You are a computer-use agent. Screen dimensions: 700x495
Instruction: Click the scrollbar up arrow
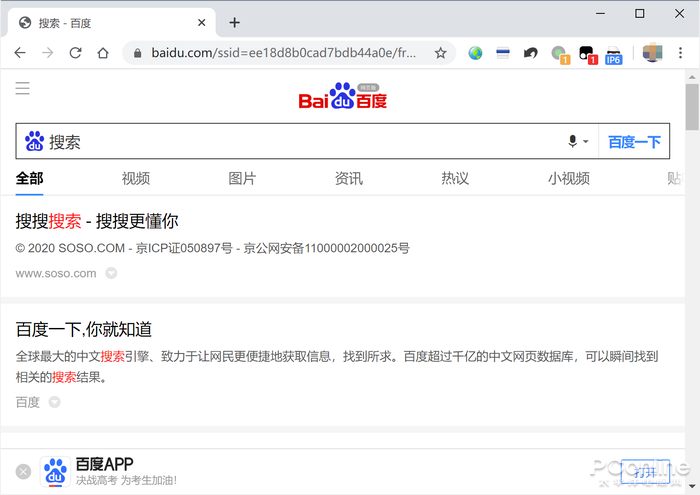[692, 77]
